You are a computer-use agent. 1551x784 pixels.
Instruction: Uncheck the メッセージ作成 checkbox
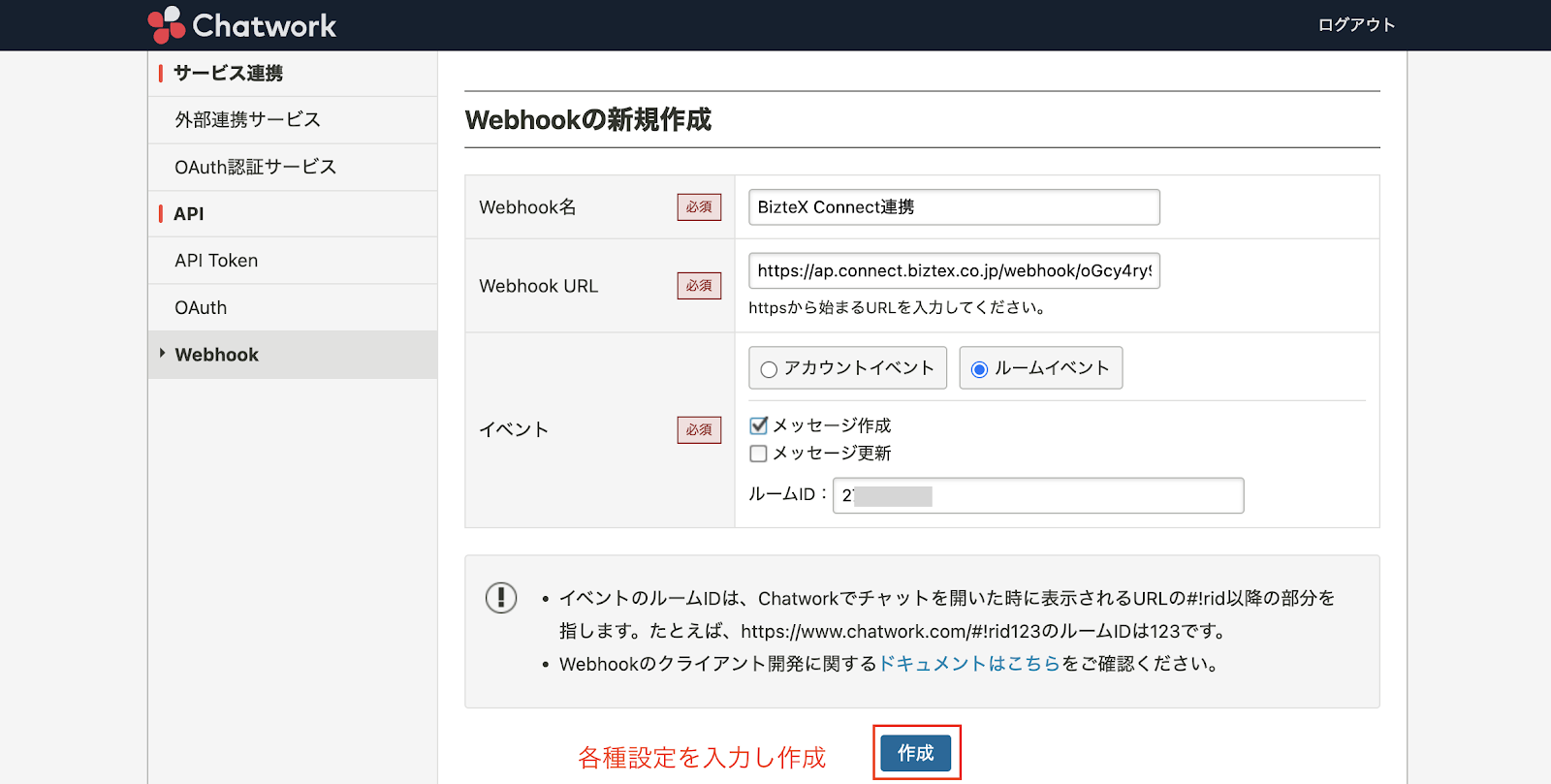759,425
